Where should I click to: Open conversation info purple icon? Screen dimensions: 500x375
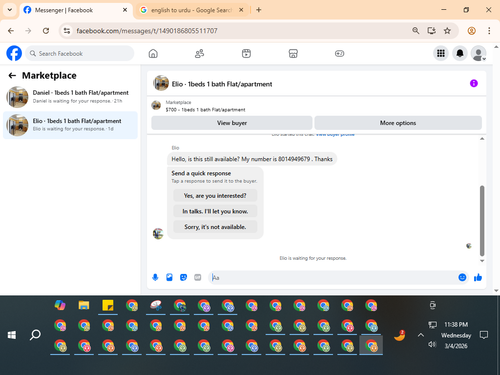click(x=474, y=83)
